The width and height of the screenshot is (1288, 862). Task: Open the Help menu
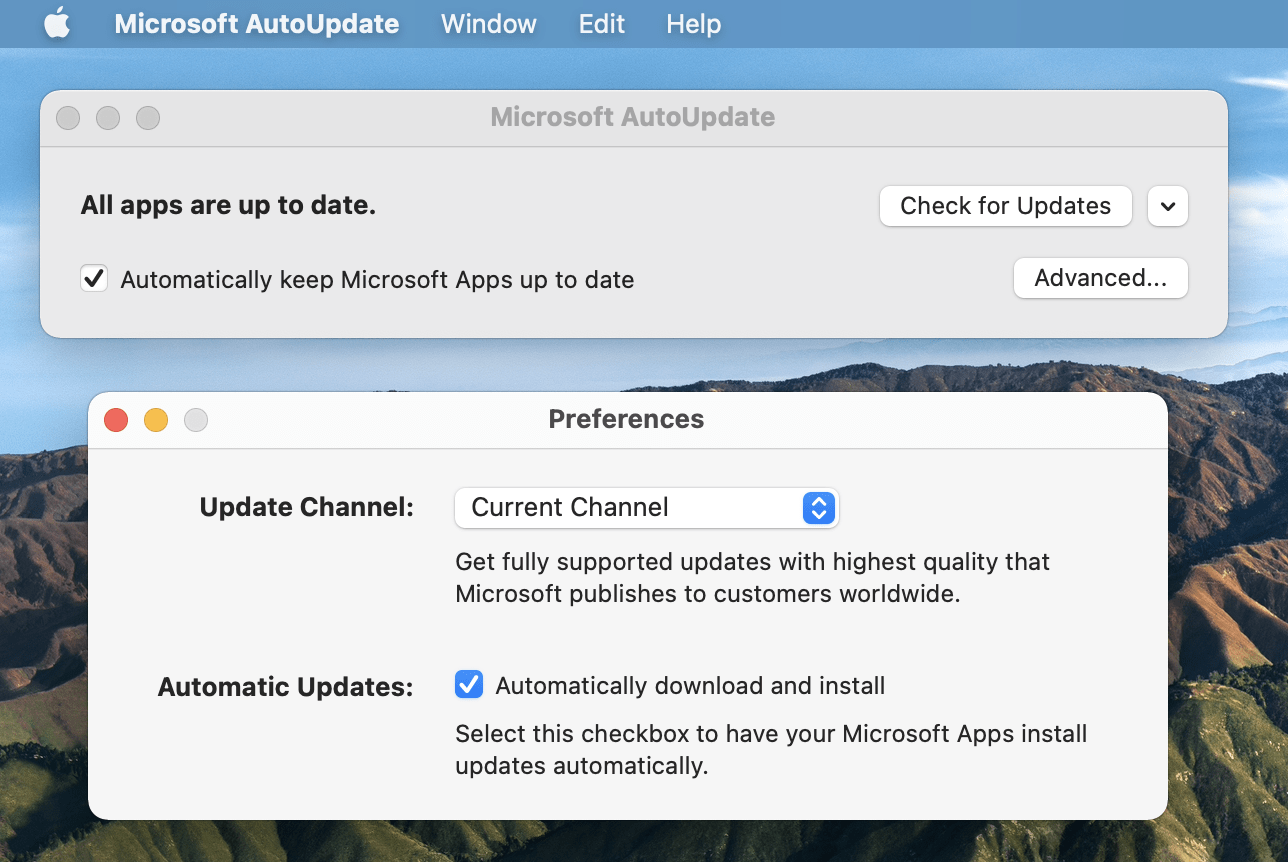693,23
